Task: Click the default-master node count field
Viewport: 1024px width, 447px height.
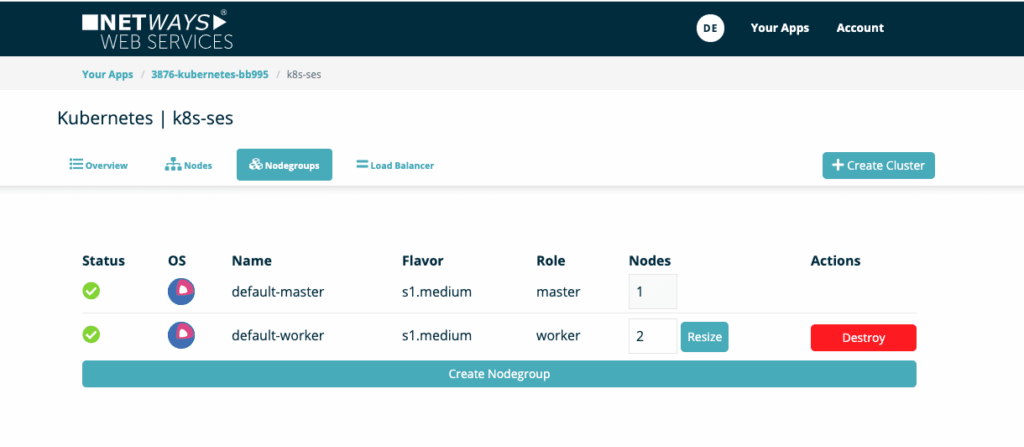Action: (652, 292)
